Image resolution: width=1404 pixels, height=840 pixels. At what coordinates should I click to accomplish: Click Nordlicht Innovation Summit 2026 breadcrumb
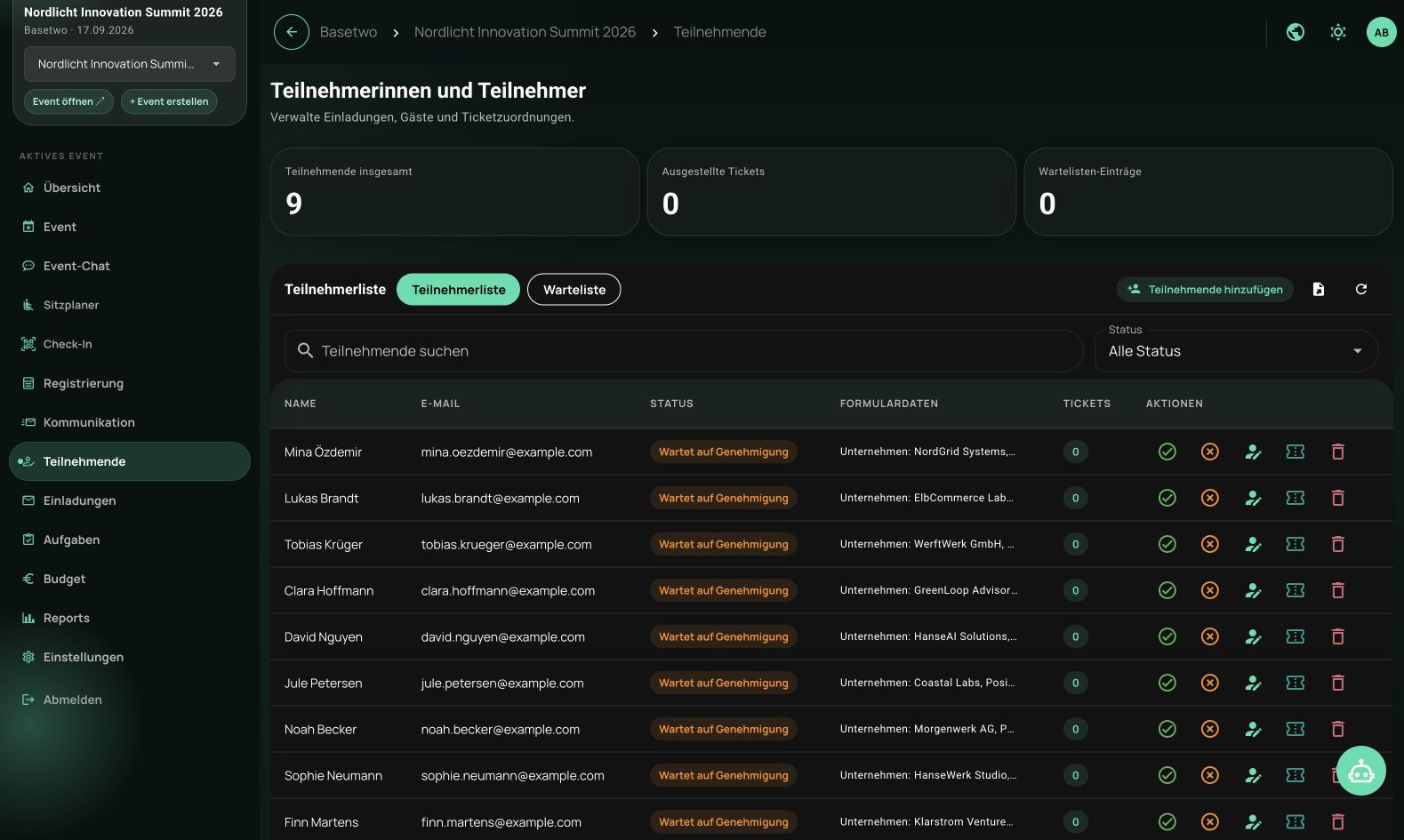(525, 32)
